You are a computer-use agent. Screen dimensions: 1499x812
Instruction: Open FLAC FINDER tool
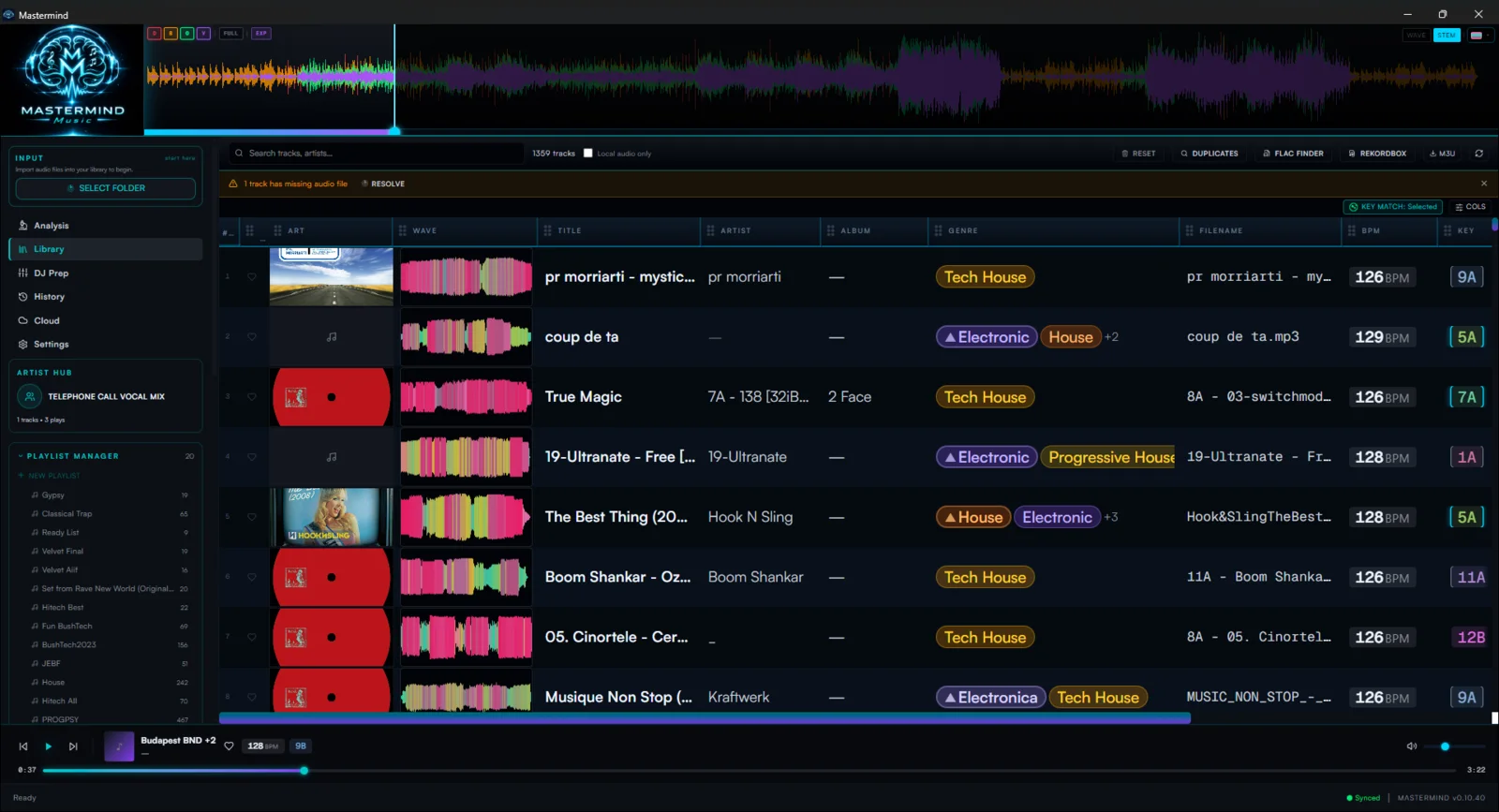pyautogui.click(x=1293, y=154)
